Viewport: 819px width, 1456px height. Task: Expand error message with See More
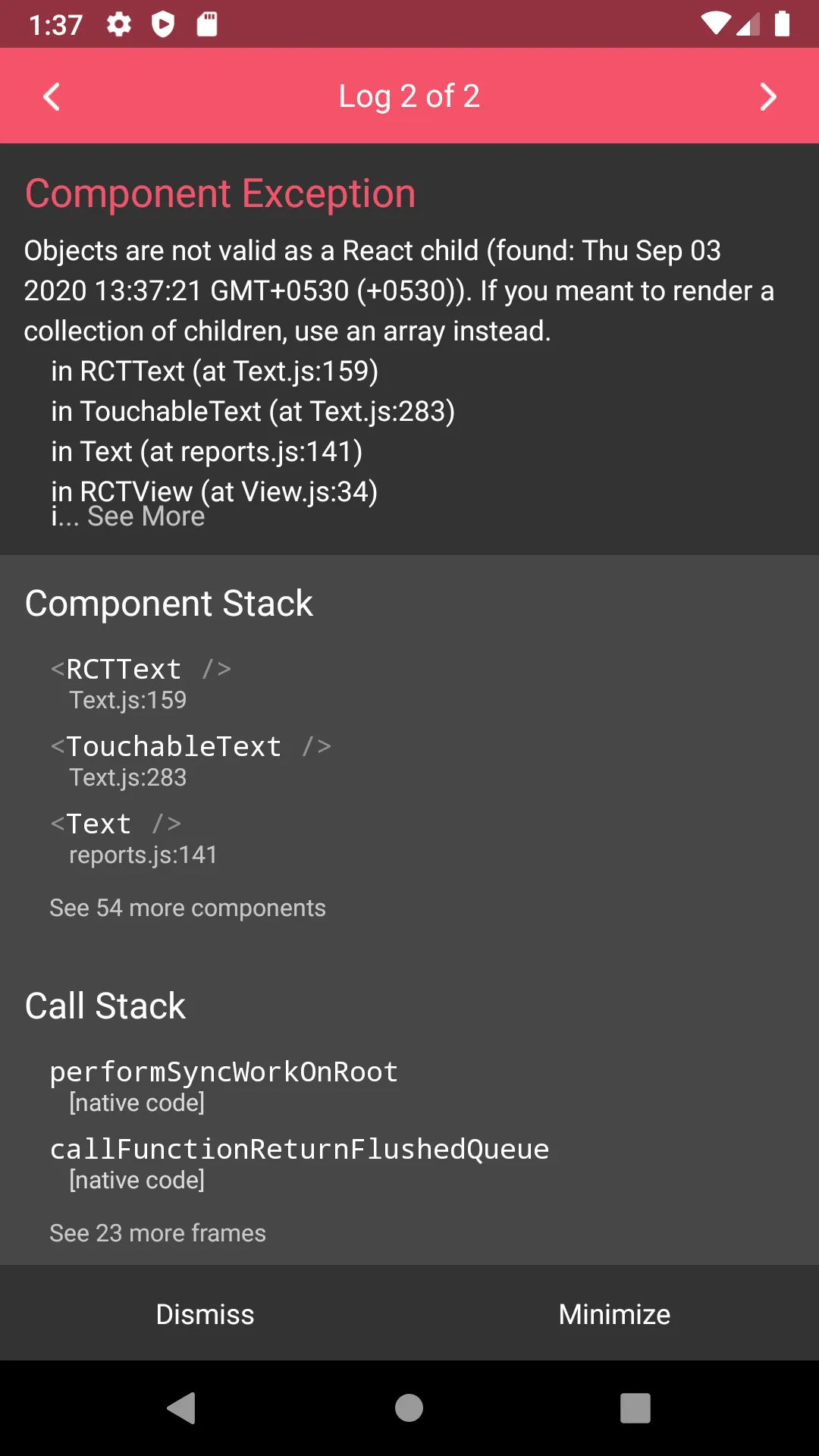pyautogui.click(x=146, y=517)
